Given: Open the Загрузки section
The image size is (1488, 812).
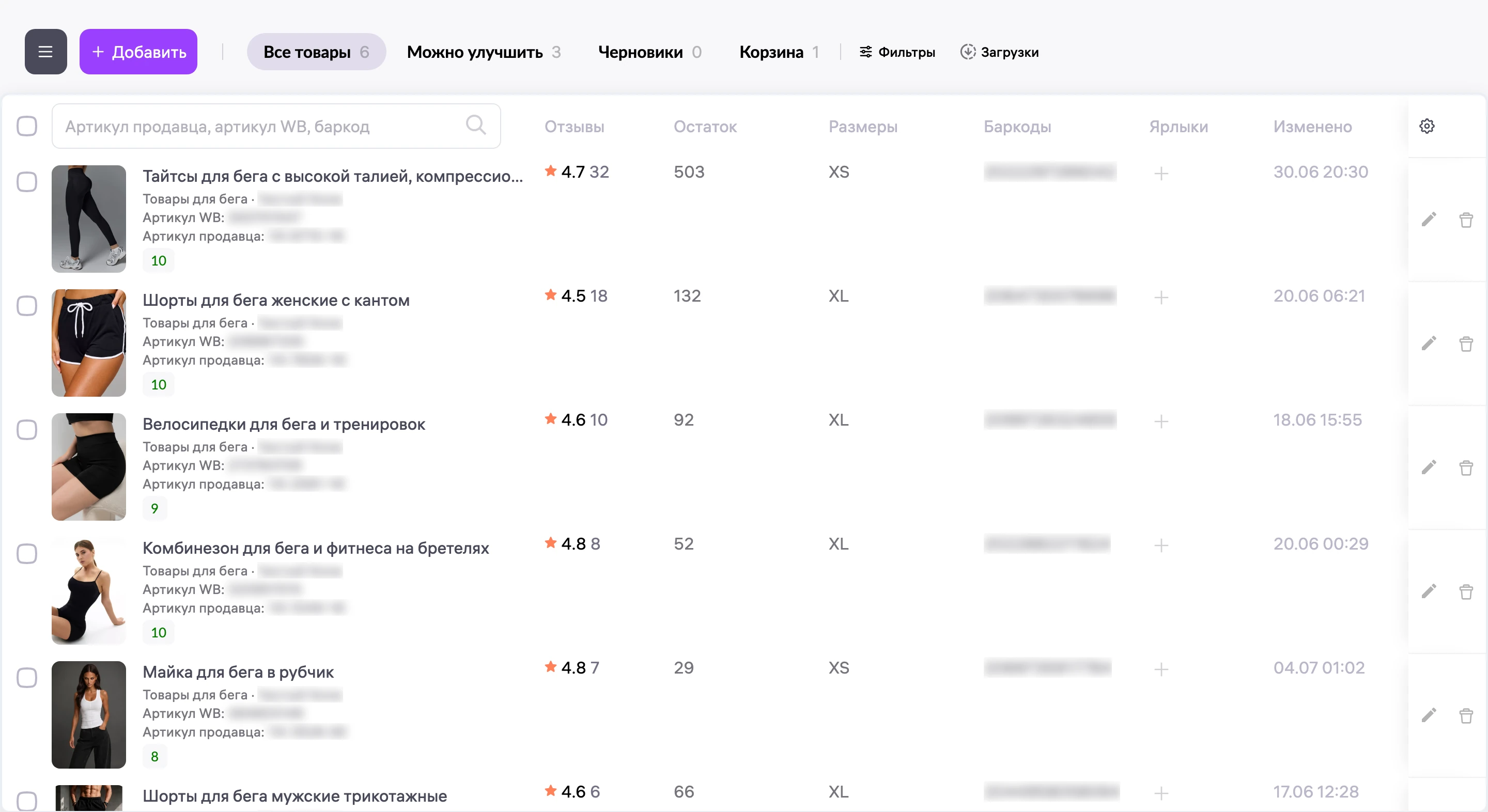Looking at the screenshot, I should (x=999, y=52).
